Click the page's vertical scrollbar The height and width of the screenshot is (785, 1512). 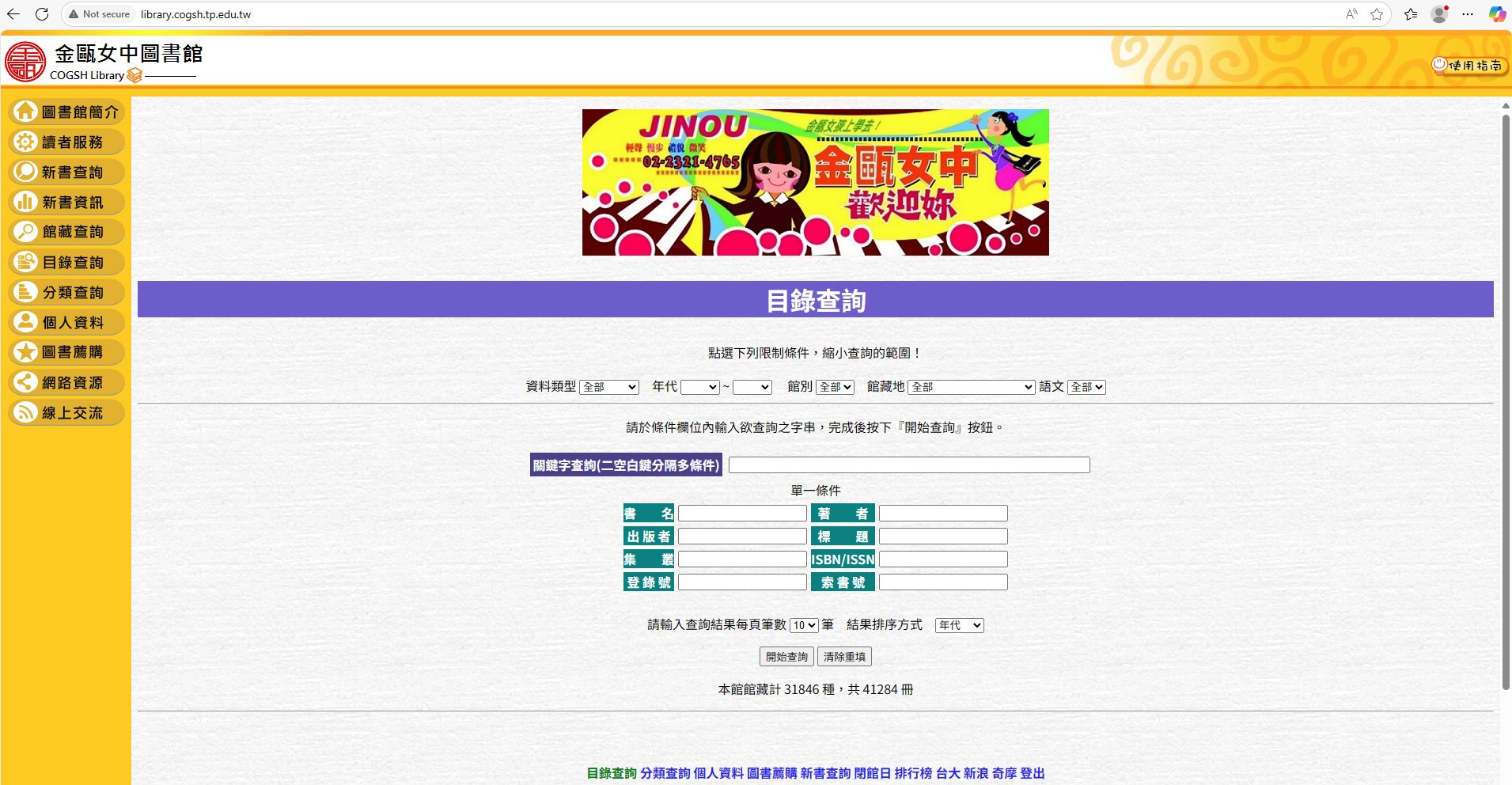coord(1506,396)
